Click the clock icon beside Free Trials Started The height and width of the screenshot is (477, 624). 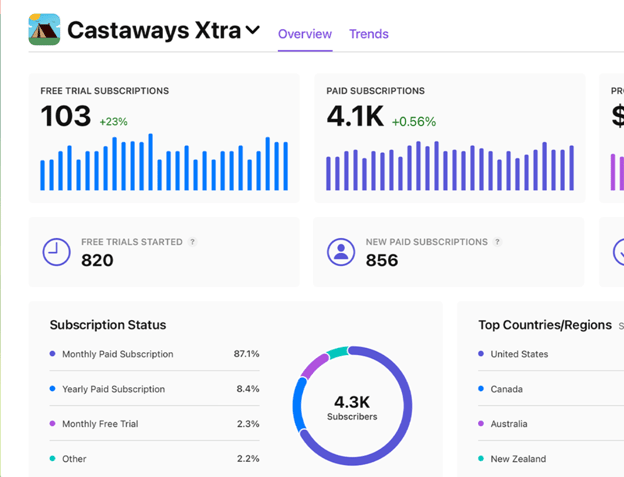[x=57, y=252]
